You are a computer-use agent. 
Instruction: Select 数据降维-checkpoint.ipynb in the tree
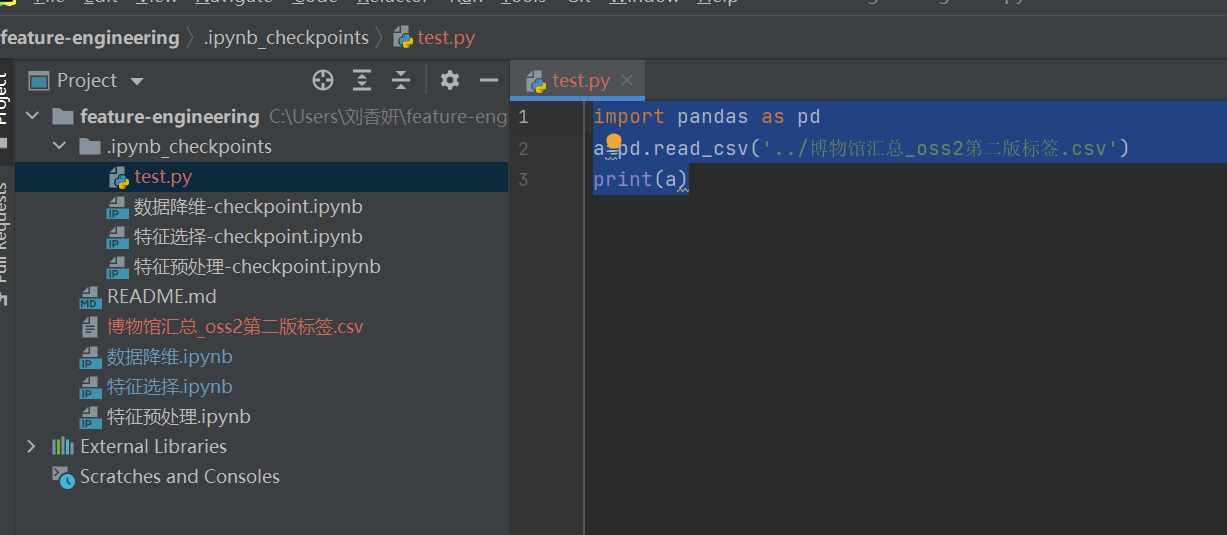[x=247, y=206]
